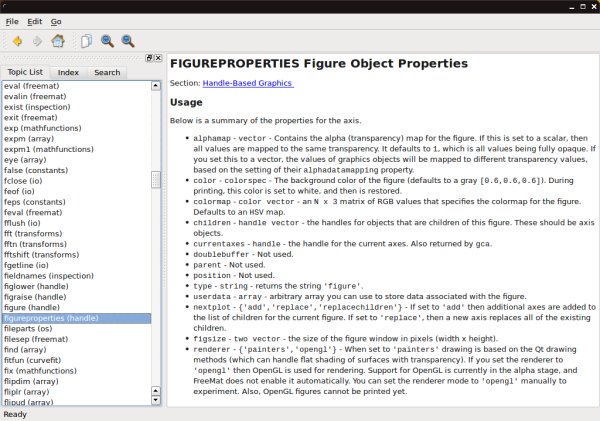Click the second magnifier zoom icon
This screenshot has height=421, width=600.
128,41
